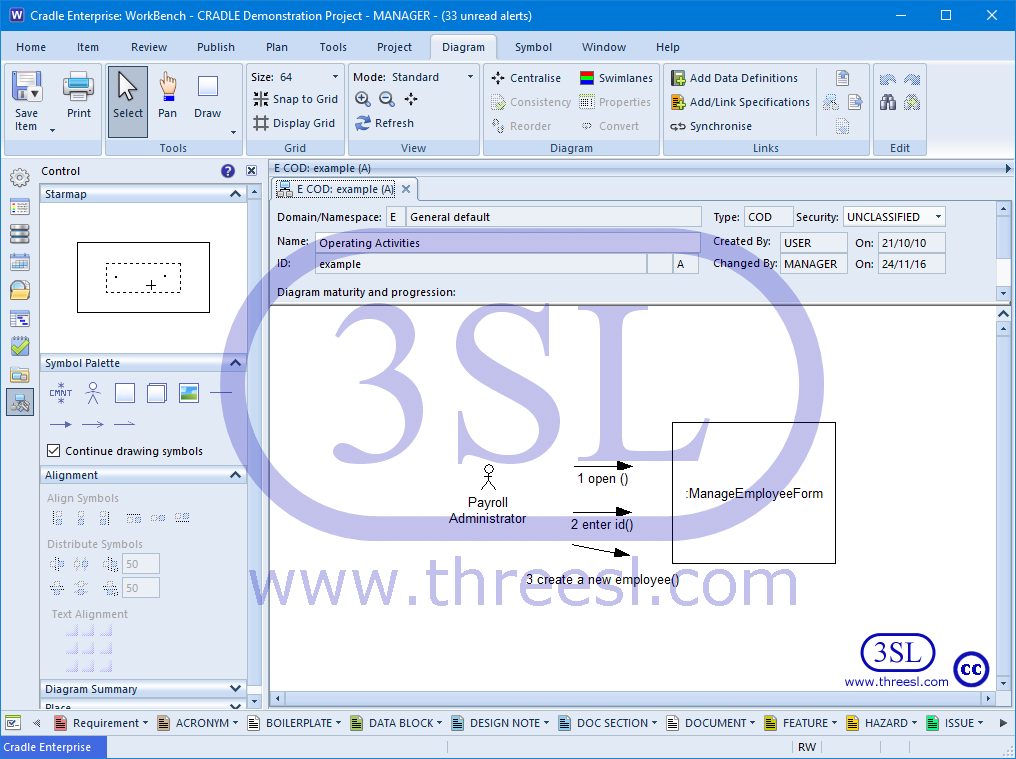Click the page with blue right arrow icon
The image size is (1016, 759).
pos(855,102)
